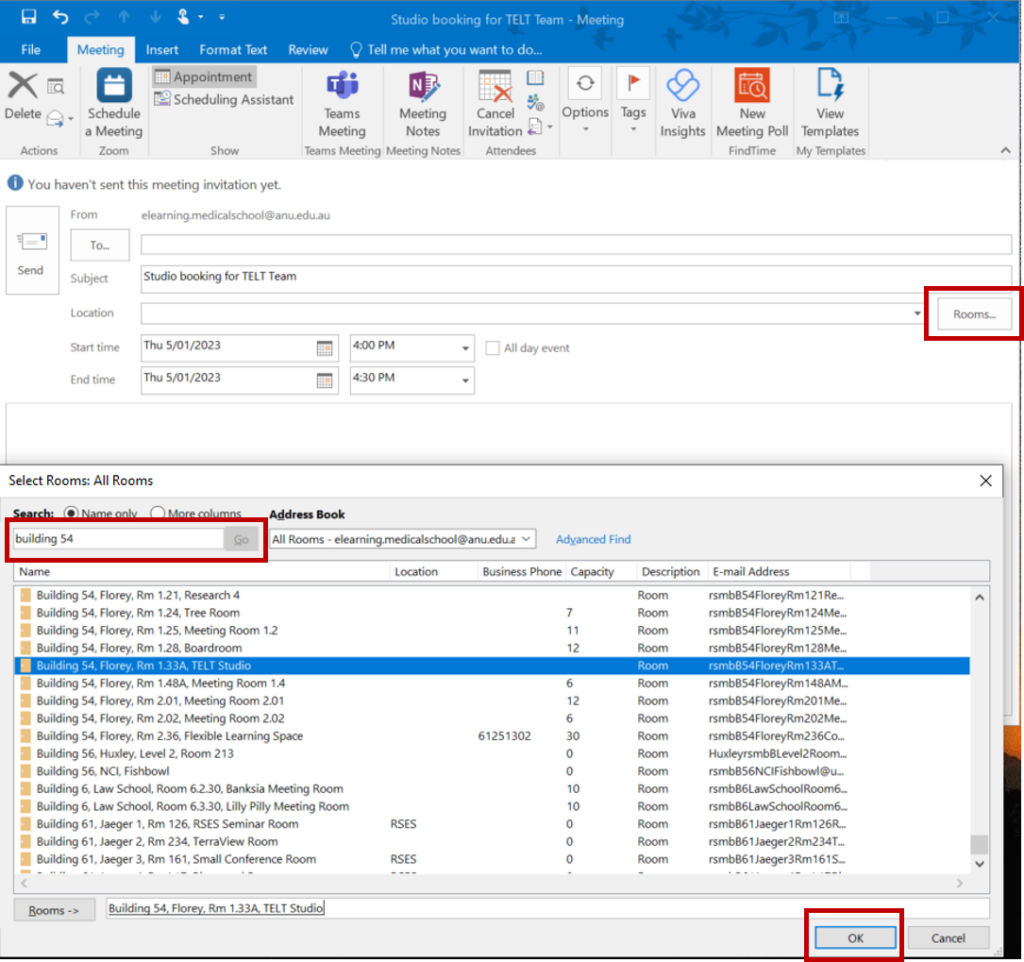Screen dimensions: 1024x962
Task: Open the Scheduling Assistant
Action: 224,99
